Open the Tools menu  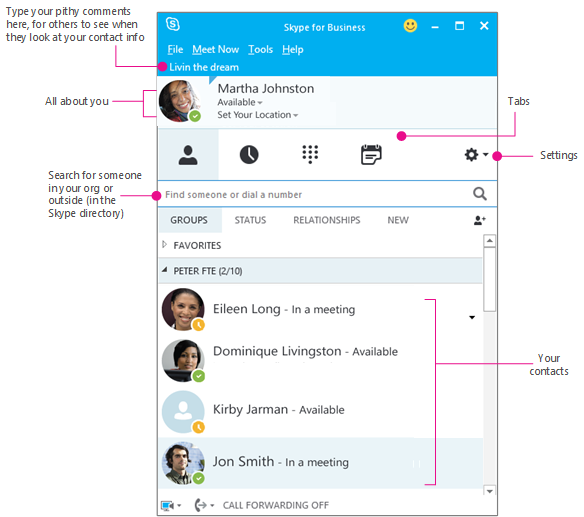(260, 49)
